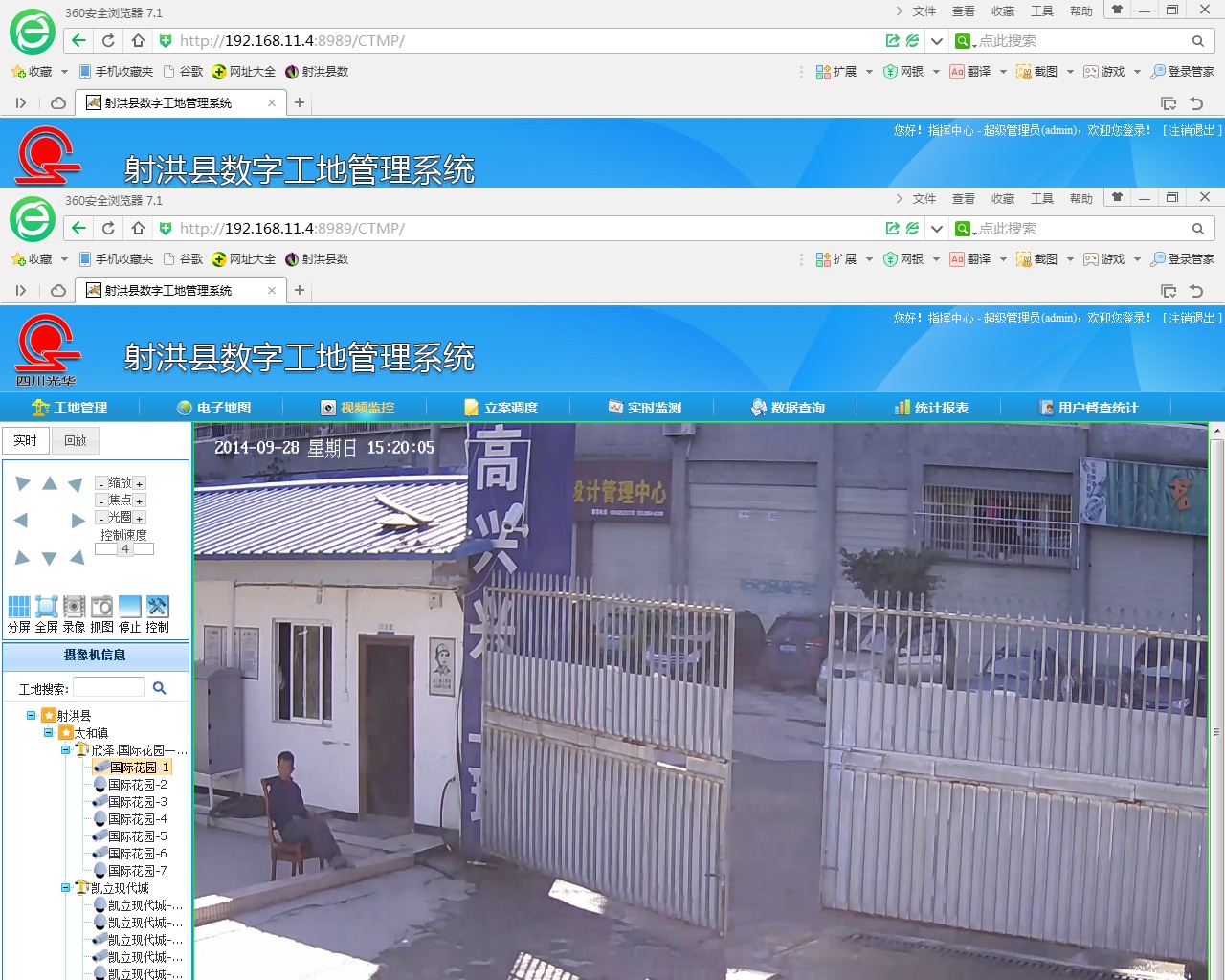Collapse the 太和镇 tree node
Image resolution: width=1225 pixels, height=980 pixels.
(x=49, y=732)
